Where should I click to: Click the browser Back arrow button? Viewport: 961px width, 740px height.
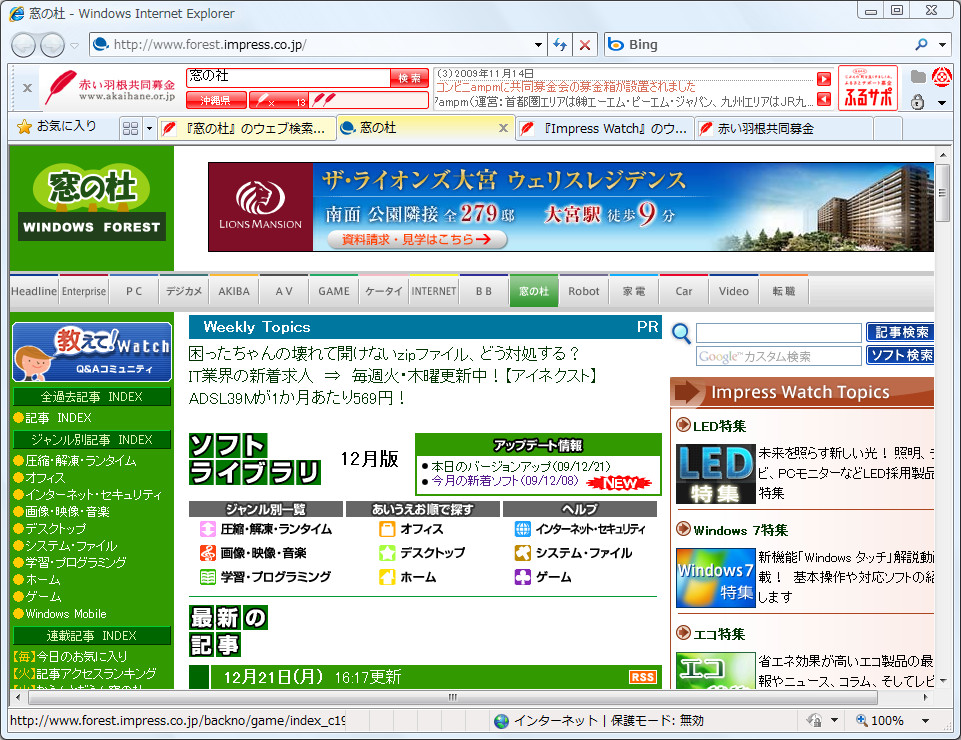pyautogui.click(x=23, y=45)
